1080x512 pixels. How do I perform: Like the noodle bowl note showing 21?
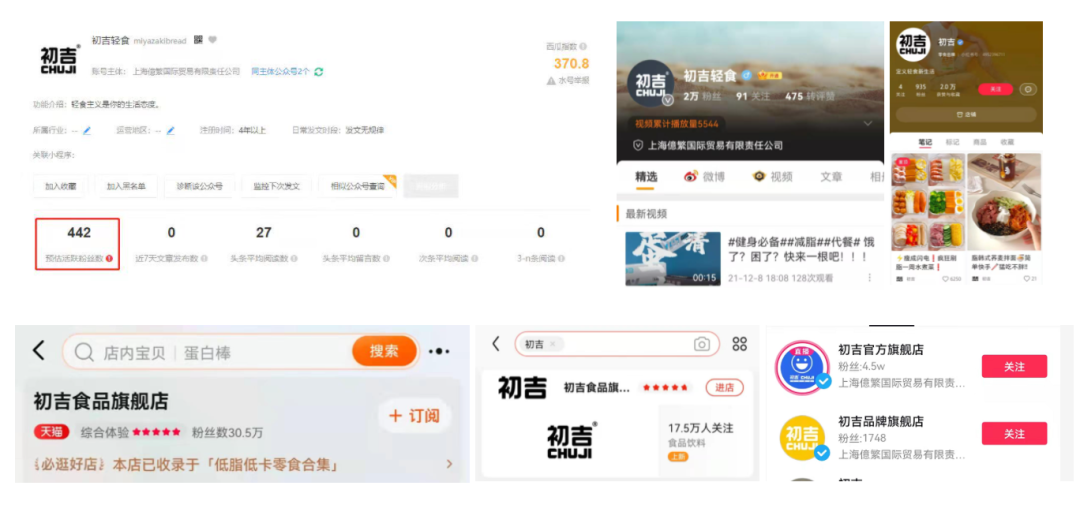click(x=1029, y=278)
